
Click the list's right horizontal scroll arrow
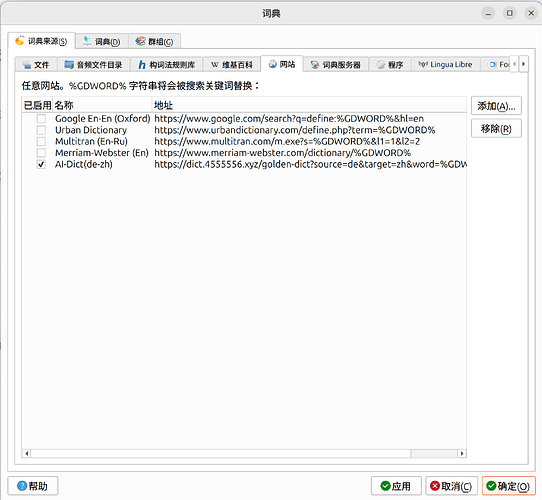[462, 453]
